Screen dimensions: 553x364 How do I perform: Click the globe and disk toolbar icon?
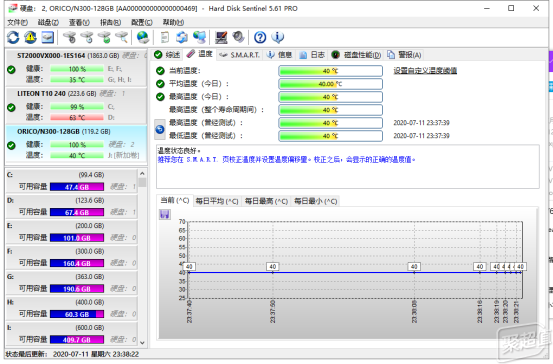[x=143, y=37]
